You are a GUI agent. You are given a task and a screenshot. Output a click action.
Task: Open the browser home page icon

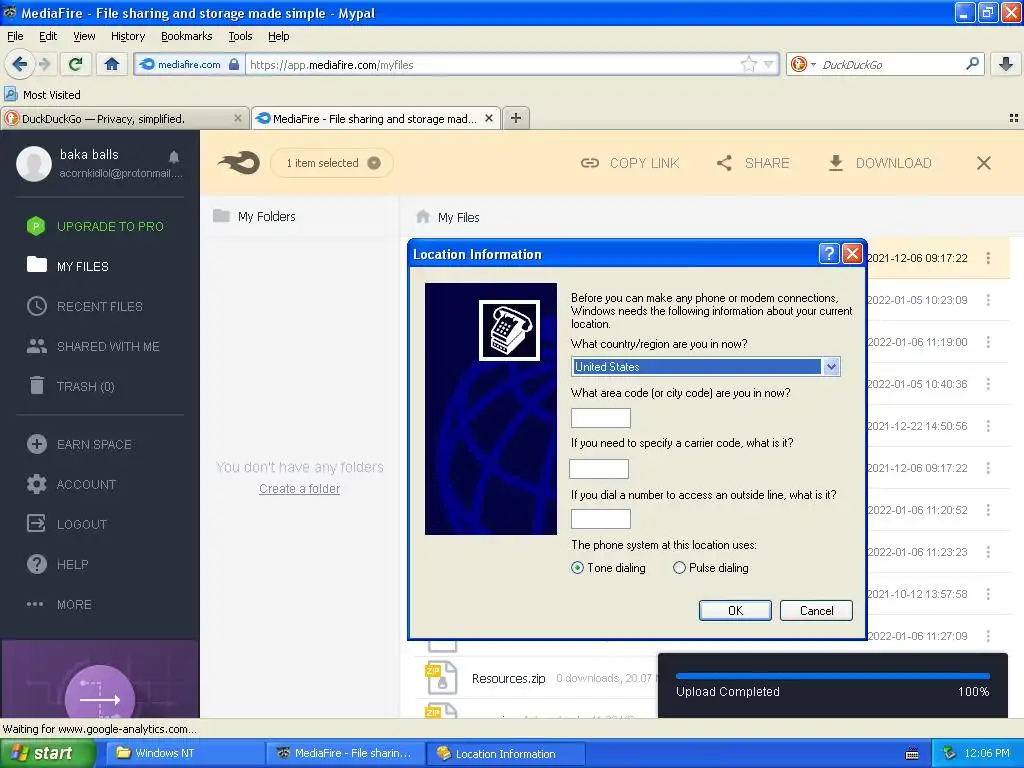pyautogui.click(x=112, y=64)
